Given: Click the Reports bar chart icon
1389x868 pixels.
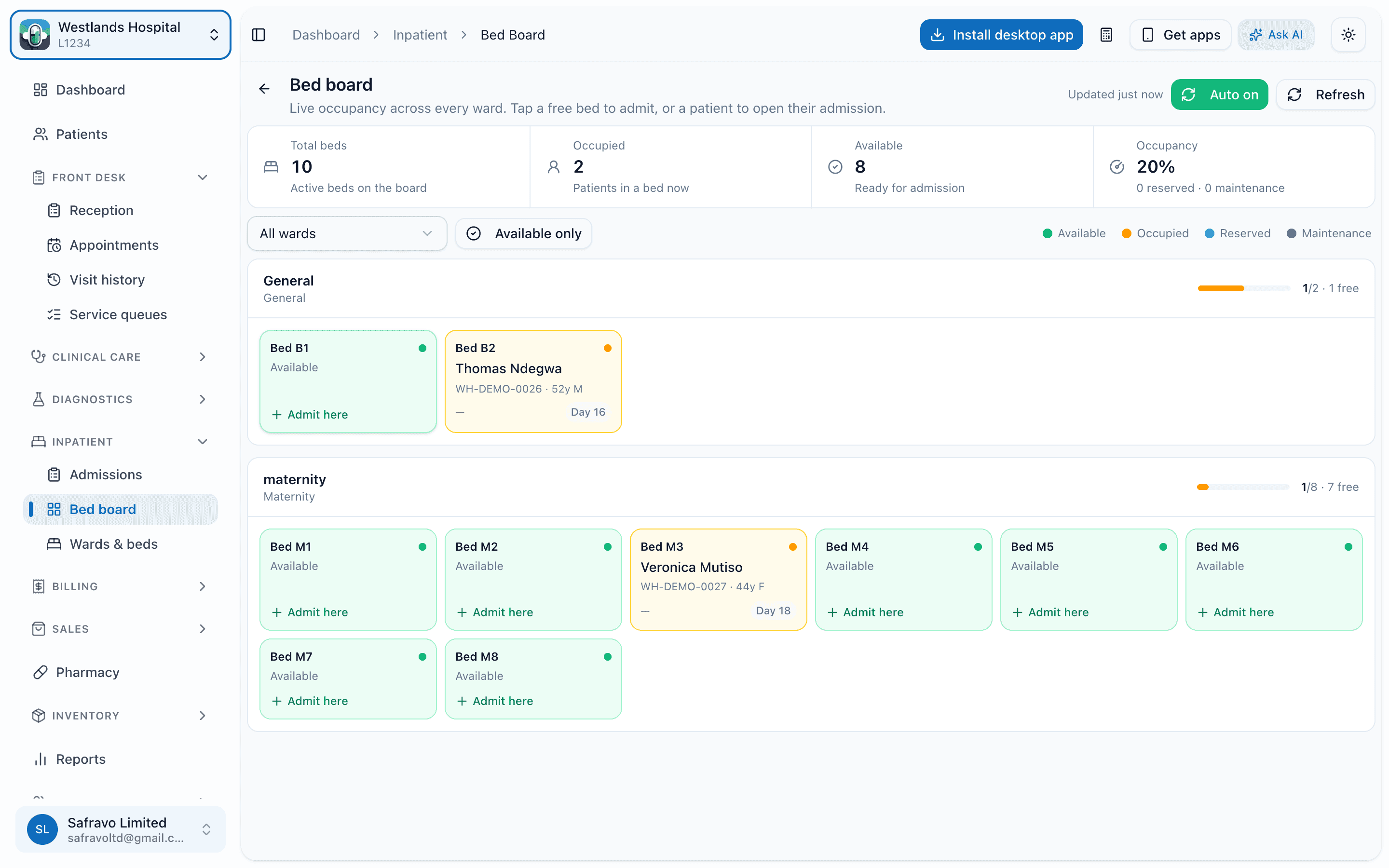Looking at the screenshot, I should [x=40, y=759].
